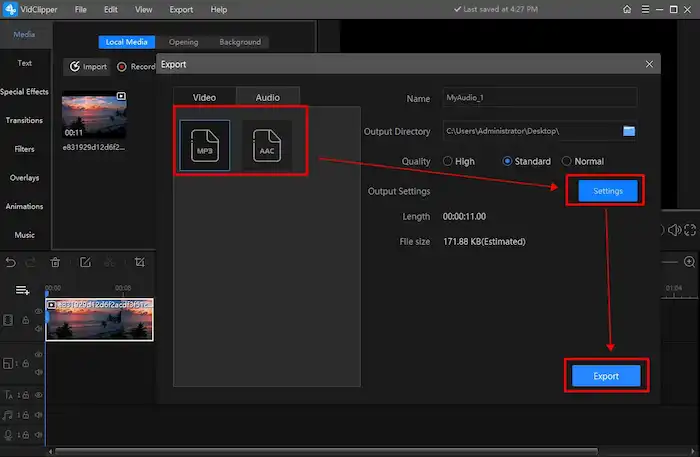Lock the picture-in-picture track
This screenshot has height=457, width=700.
coord(25,363)
